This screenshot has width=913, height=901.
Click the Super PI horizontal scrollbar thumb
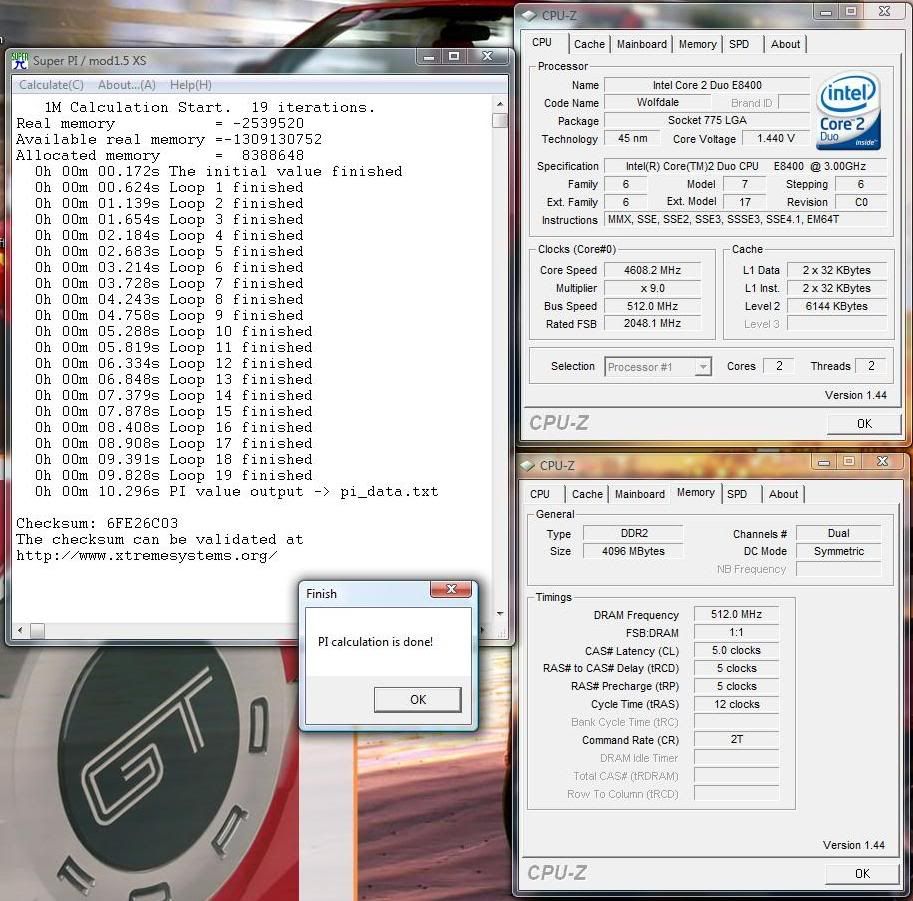click(x=37, y=630)
